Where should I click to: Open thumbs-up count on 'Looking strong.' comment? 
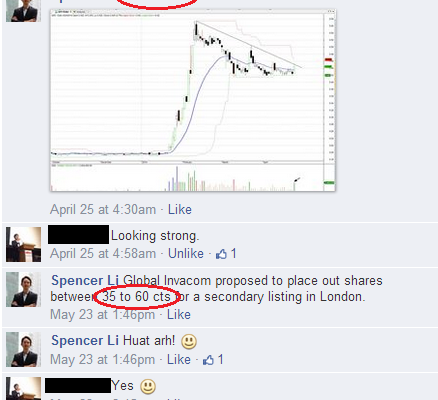pos(226,254)
